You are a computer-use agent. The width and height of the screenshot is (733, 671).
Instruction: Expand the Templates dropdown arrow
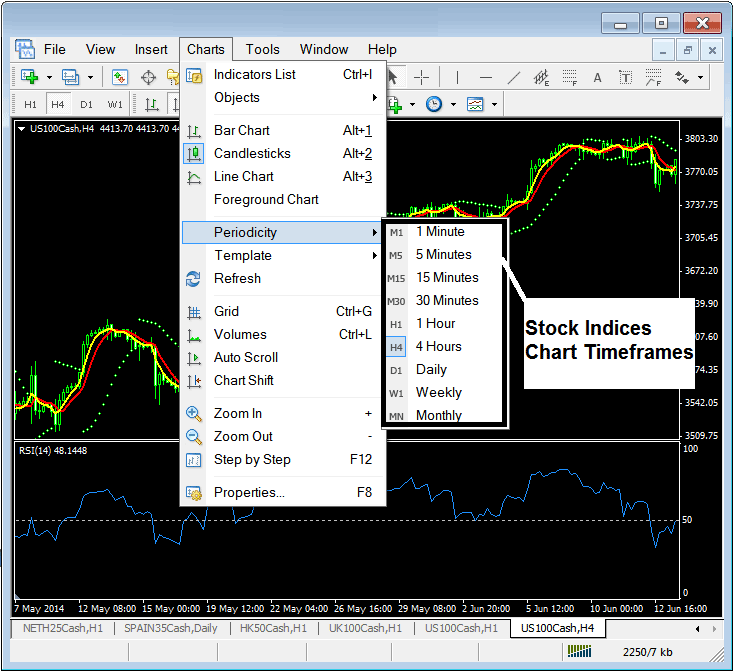494,104
